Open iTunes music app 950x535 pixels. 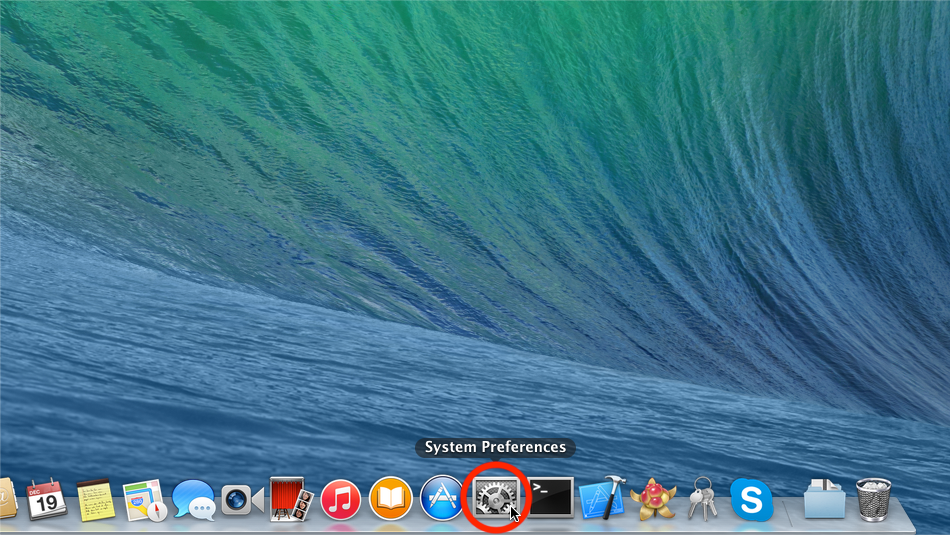(340, 498)
